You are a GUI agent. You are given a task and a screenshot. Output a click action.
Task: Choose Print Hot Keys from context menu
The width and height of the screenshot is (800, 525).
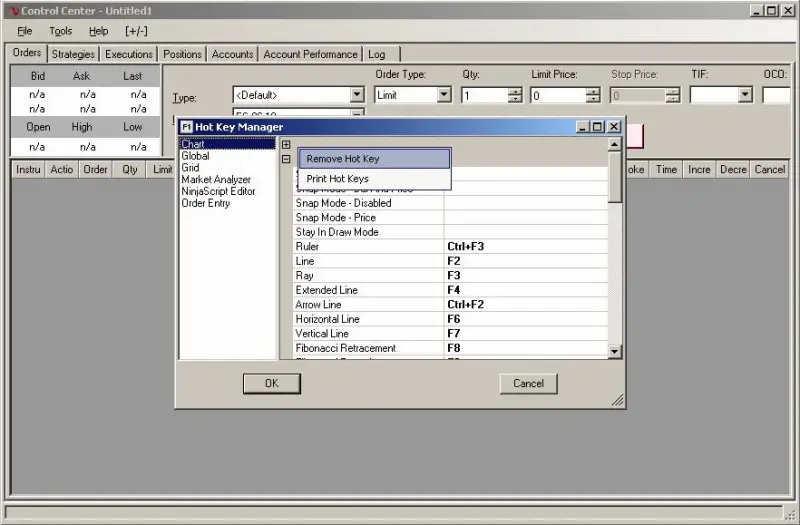374,179
